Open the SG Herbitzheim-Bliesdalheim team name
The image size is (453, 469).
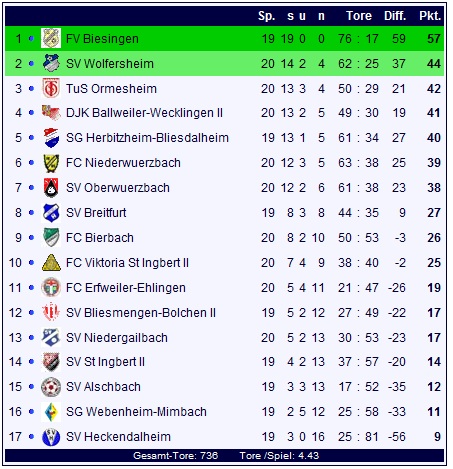point(147,138)
